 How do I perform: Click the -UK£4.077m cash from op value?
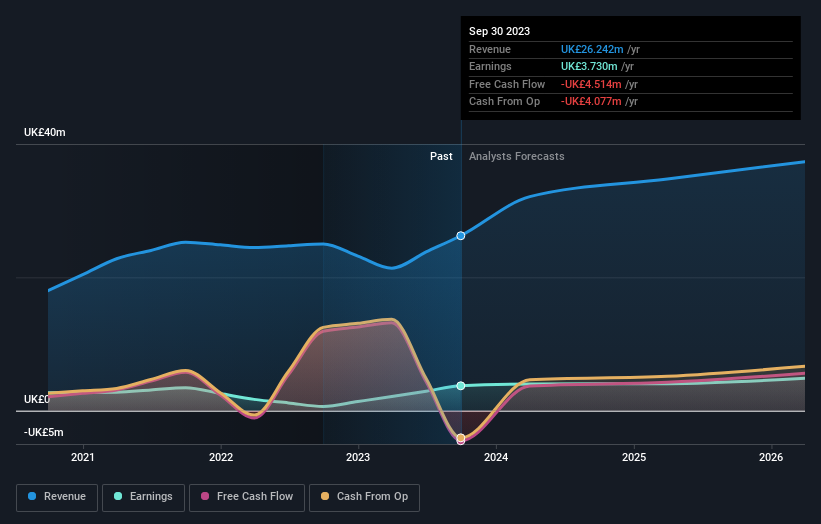(591, 102)
